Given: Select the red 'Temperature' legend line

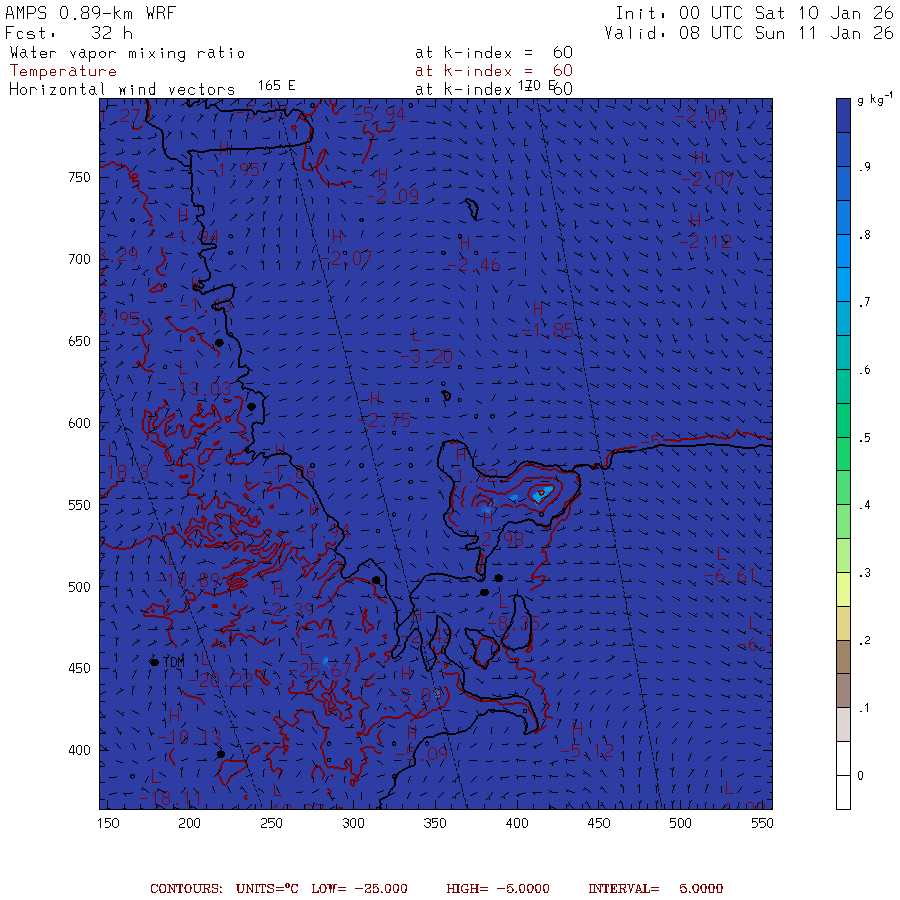Looking at the screenshot, I should click(63, 71).
